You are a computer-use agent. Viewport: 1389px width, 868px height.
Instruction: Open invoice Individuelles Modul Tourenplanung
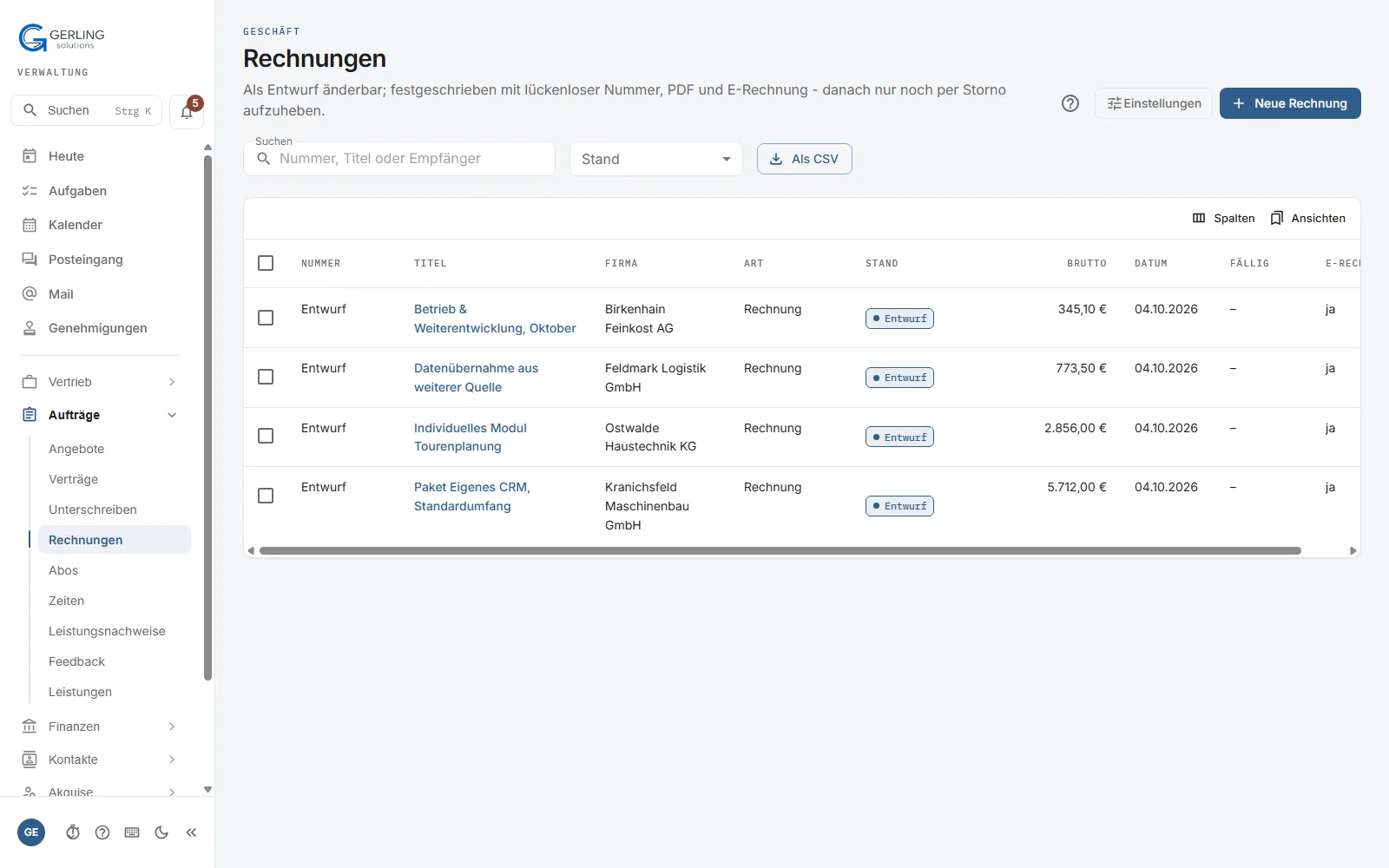tap(471, 437)
